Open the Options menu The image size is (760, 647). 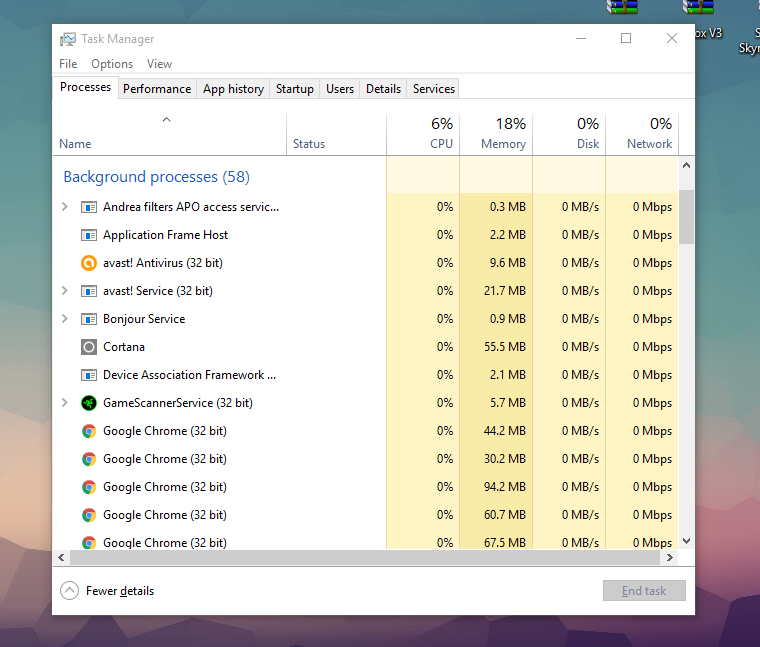[x=112, y=64]
